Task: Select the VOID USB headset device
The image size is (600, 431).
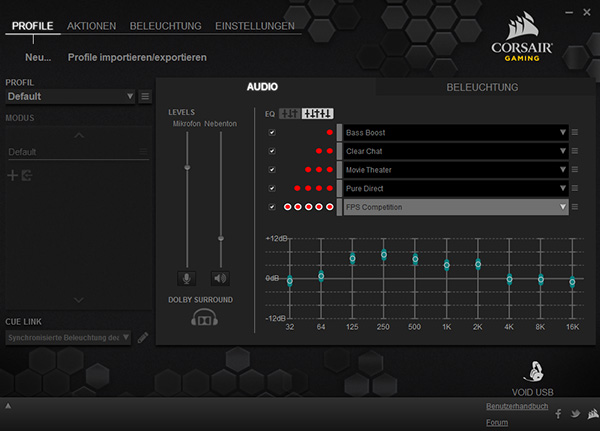Action: (x=533, y=378)
